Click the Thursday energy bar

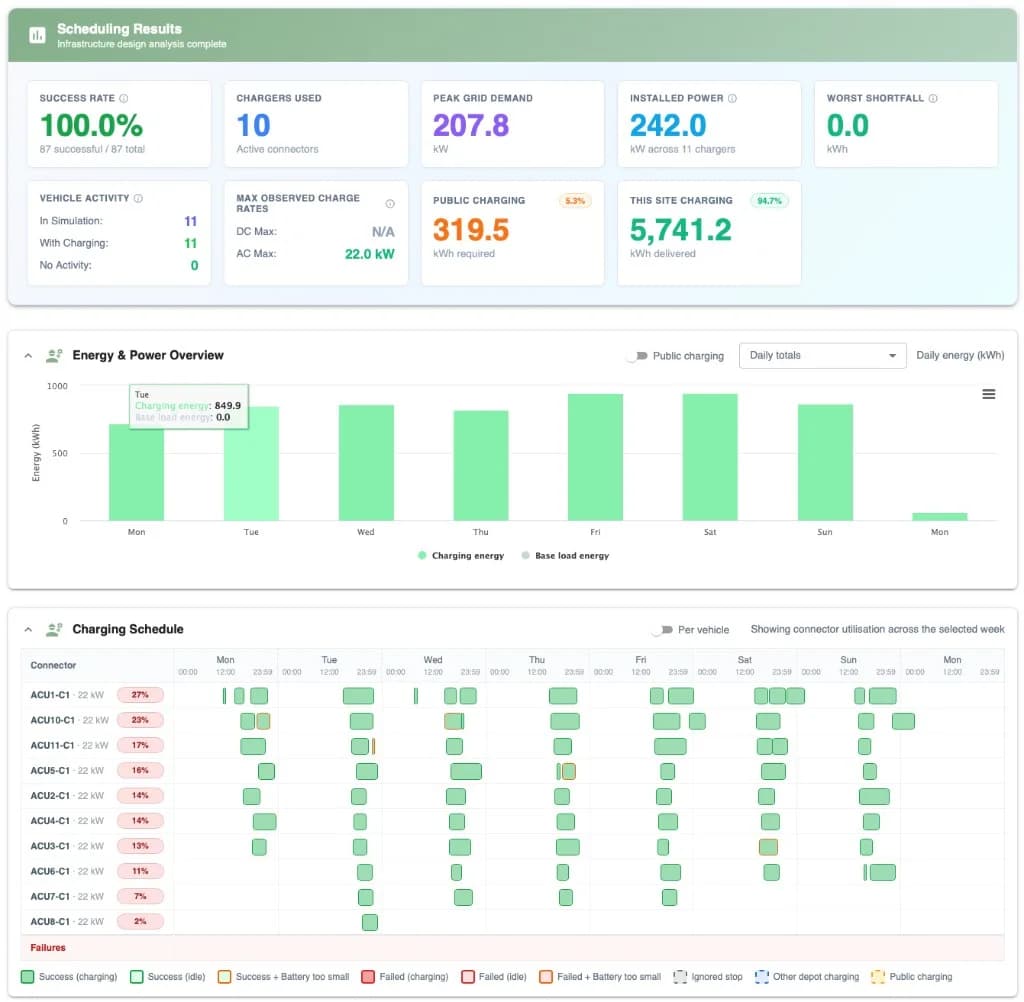[x=481, y=466]
